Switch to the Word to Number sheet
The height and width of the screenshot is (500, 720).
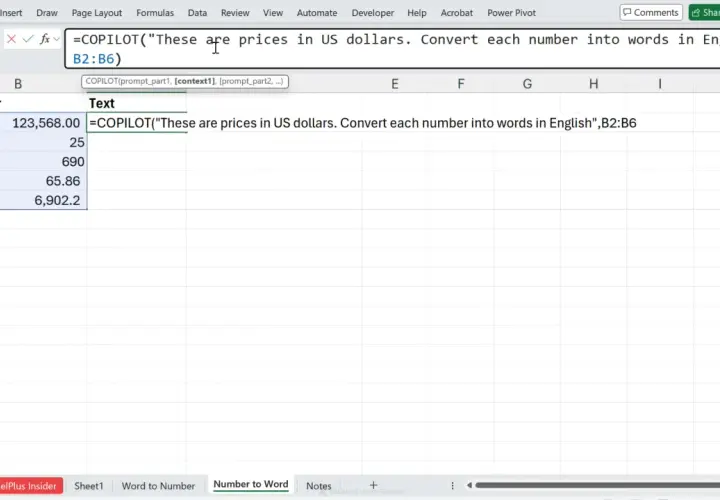click(x=158, y=486)
